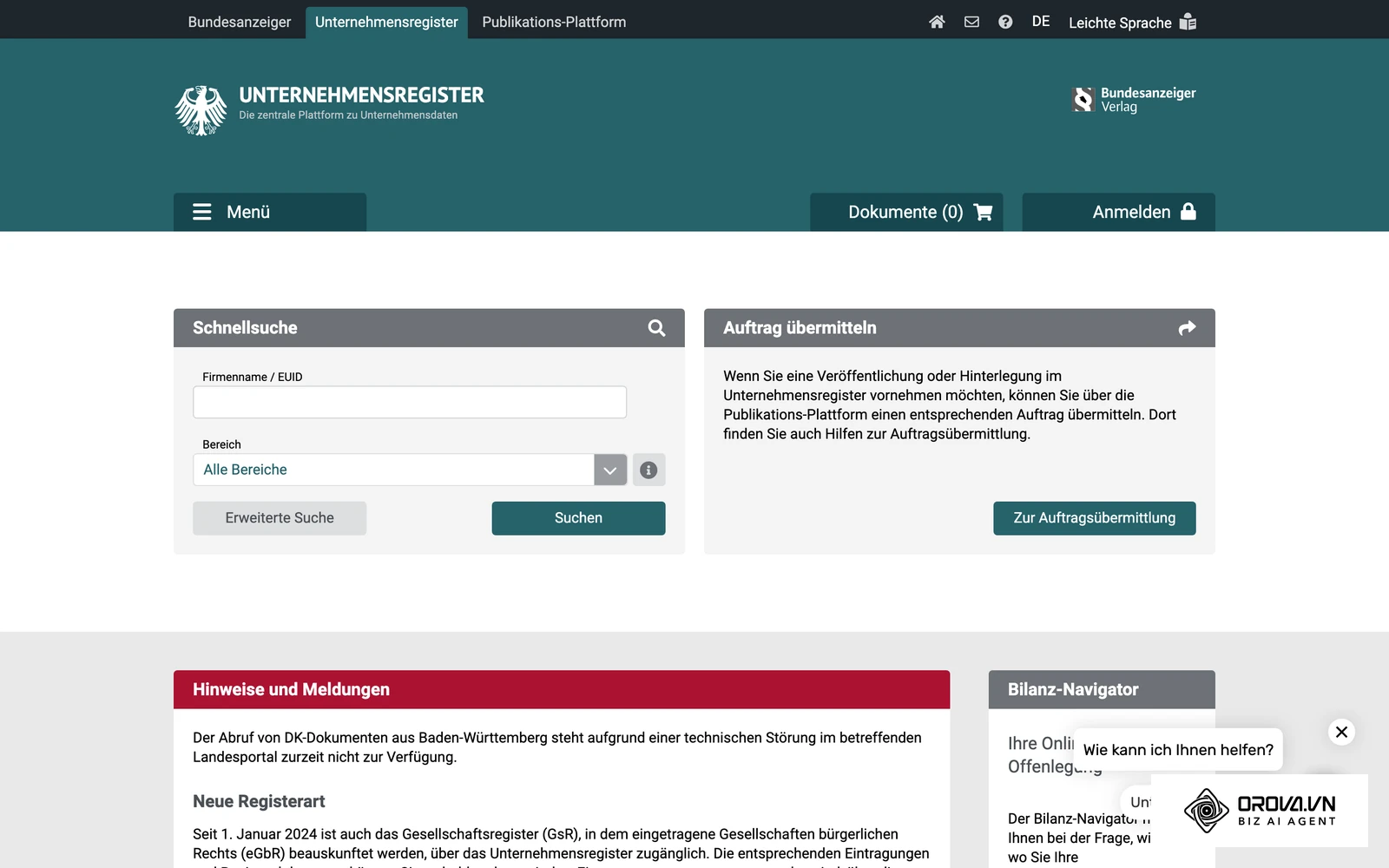Open the Orova.vn Biz AI Agent chat widget
The height and width of the screenshot is (868, 1389).
(x=1260, y=810)
